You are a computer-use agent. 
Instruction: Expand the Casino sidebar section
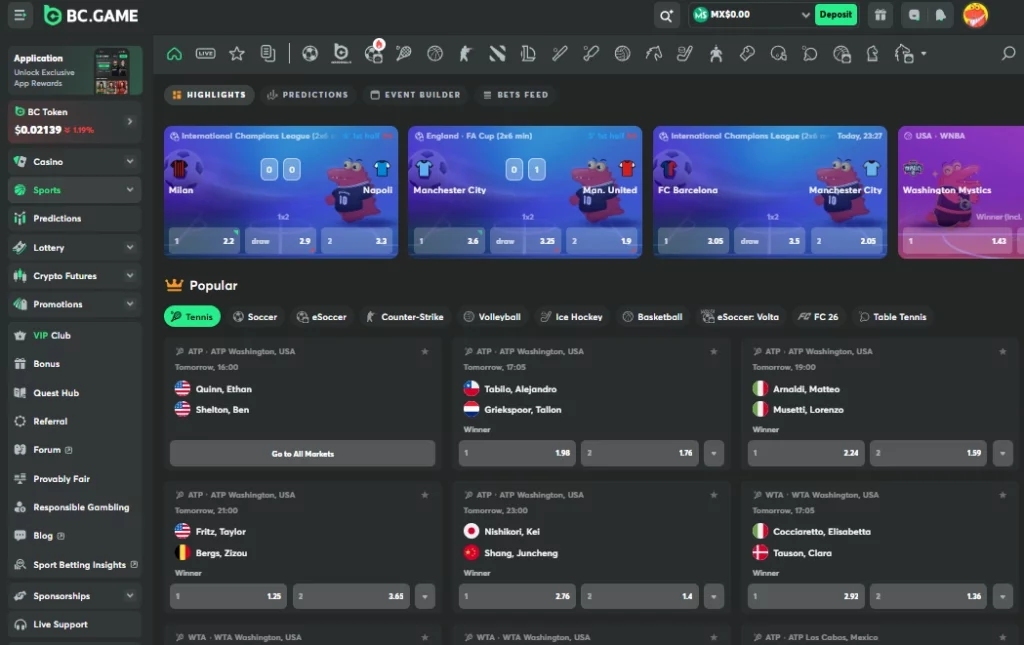click(130, 161)
